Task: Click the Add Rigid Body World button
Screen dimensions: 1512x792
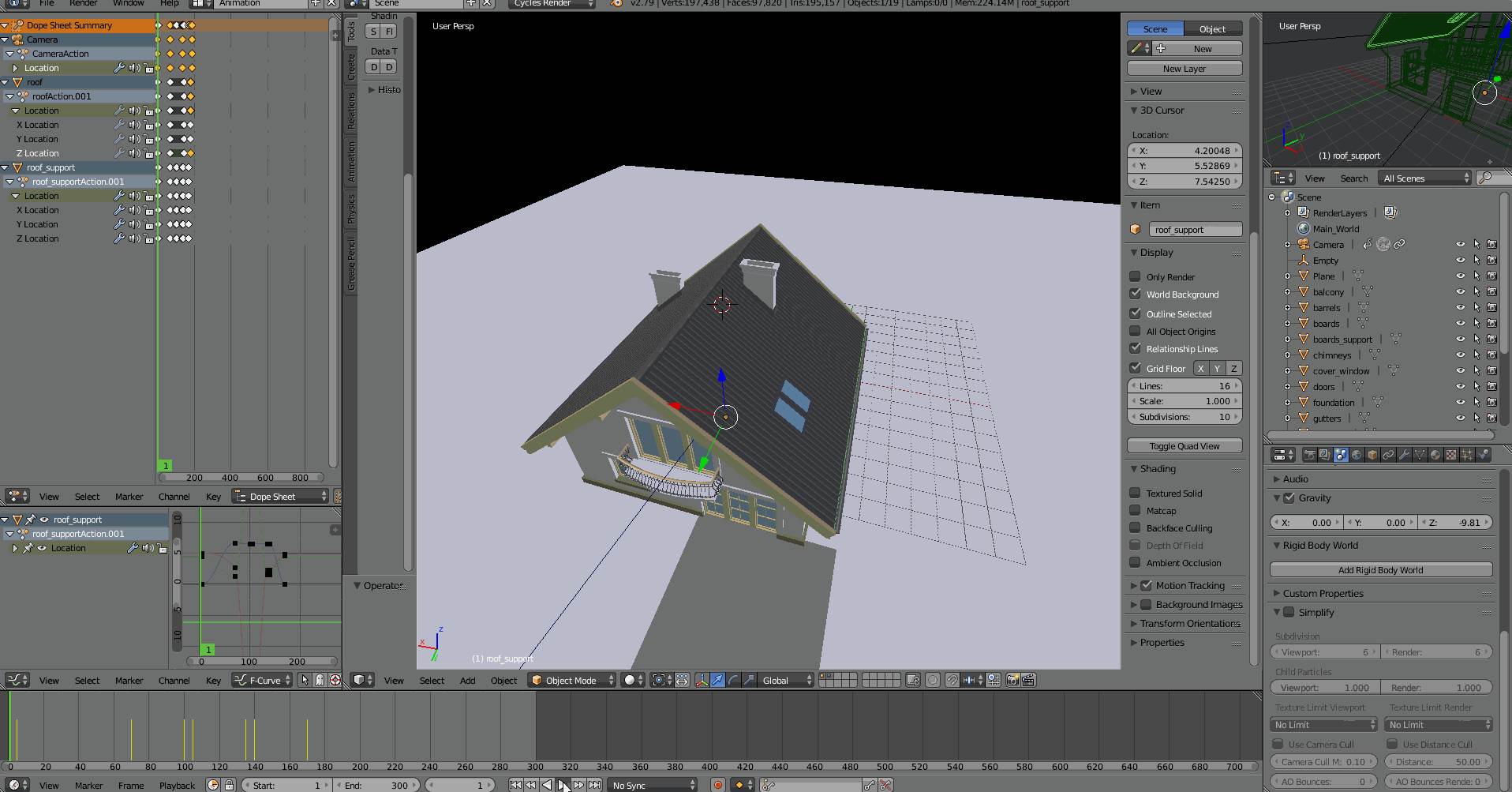Action: [x=1381, y=569]
